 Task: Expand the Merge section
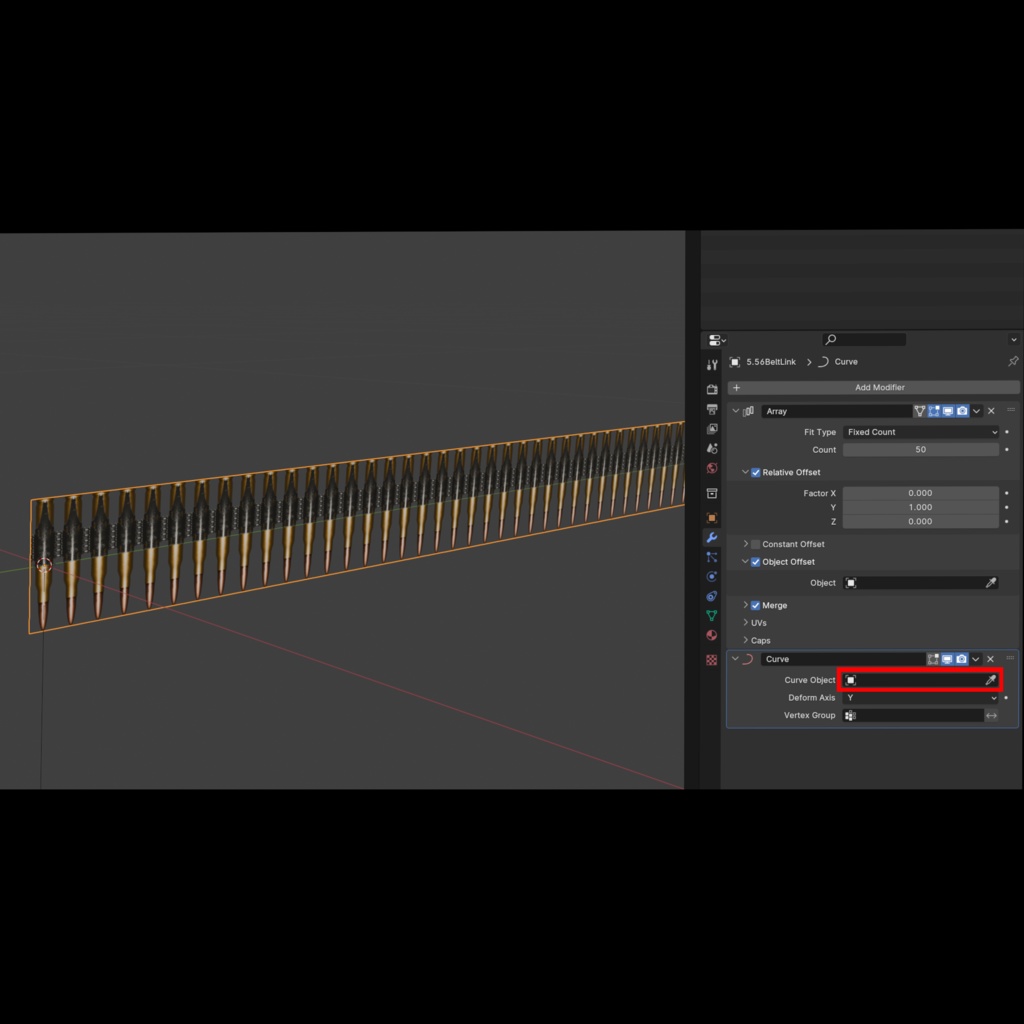pyautogui.click(x=745, y=605)
